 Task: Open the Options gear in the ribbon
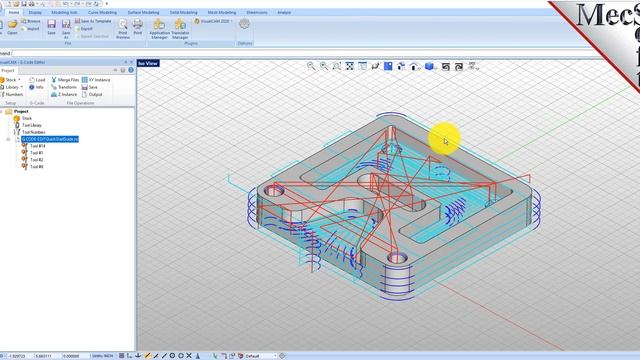[244, 24]
